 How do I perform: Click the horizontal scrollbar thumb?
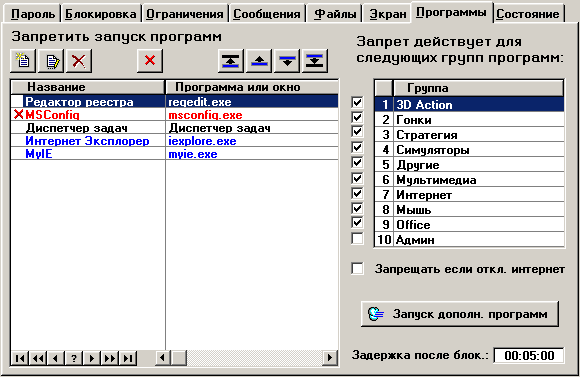179,358
